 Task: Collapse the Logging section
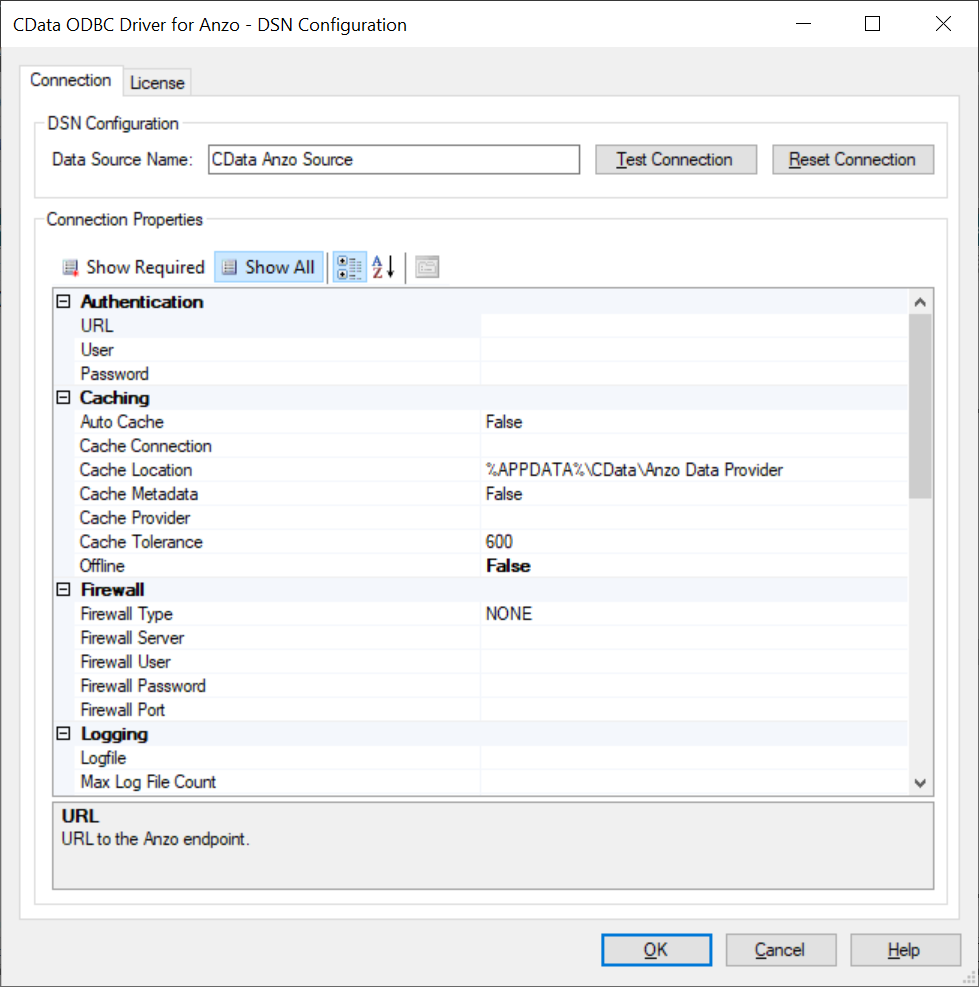(63, 733)
